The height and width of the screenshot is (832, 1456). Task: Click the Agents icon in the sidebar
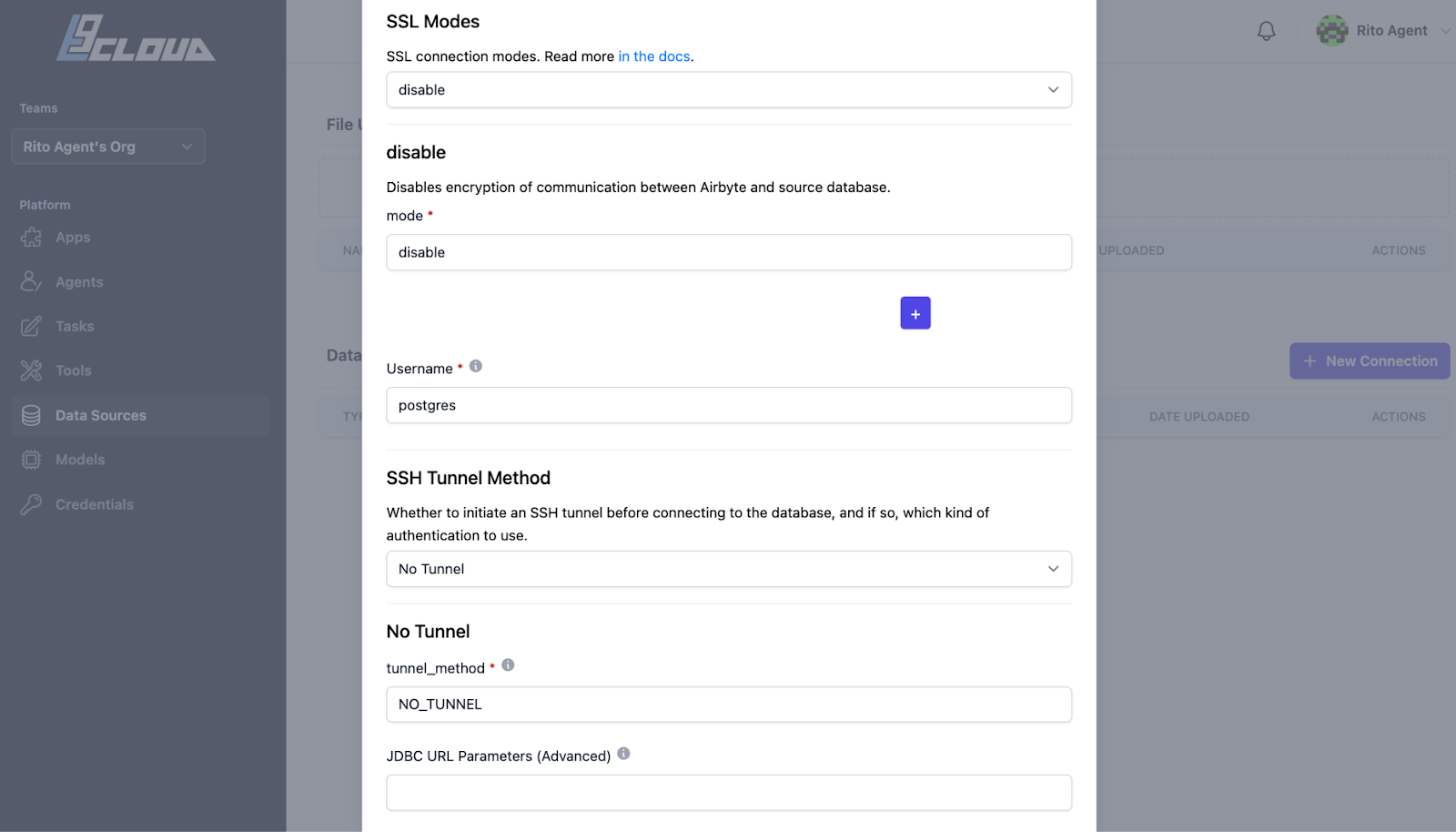tap(30, 281)
